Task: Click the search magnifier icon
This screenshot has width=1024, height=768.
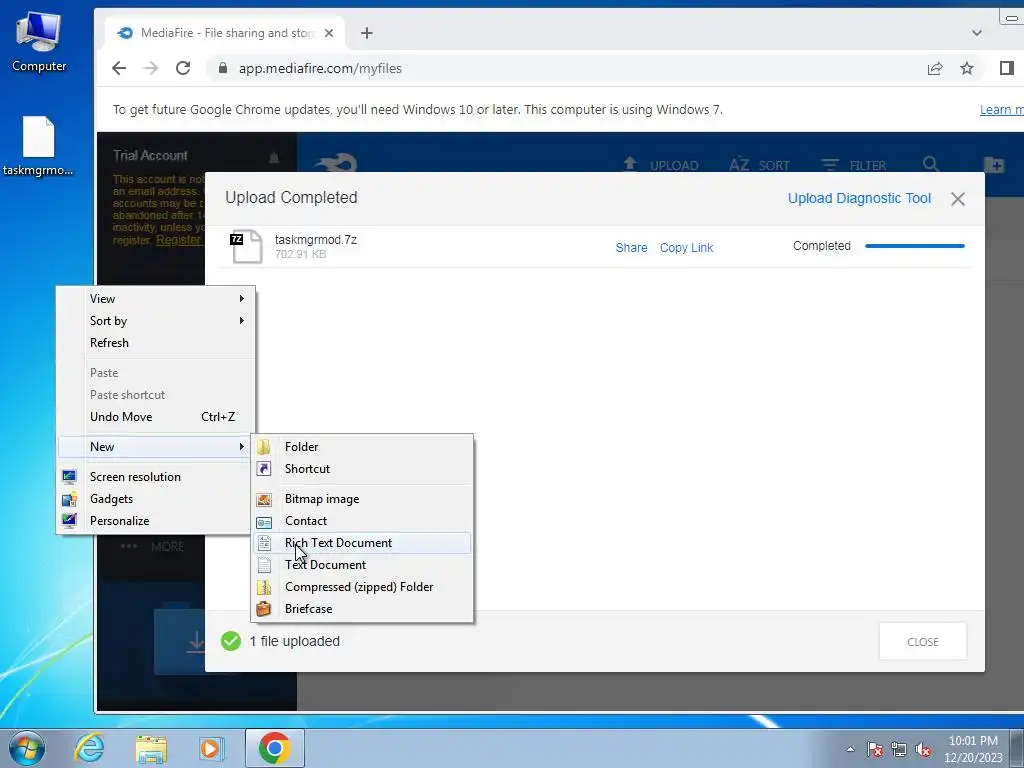Action: 931,164
